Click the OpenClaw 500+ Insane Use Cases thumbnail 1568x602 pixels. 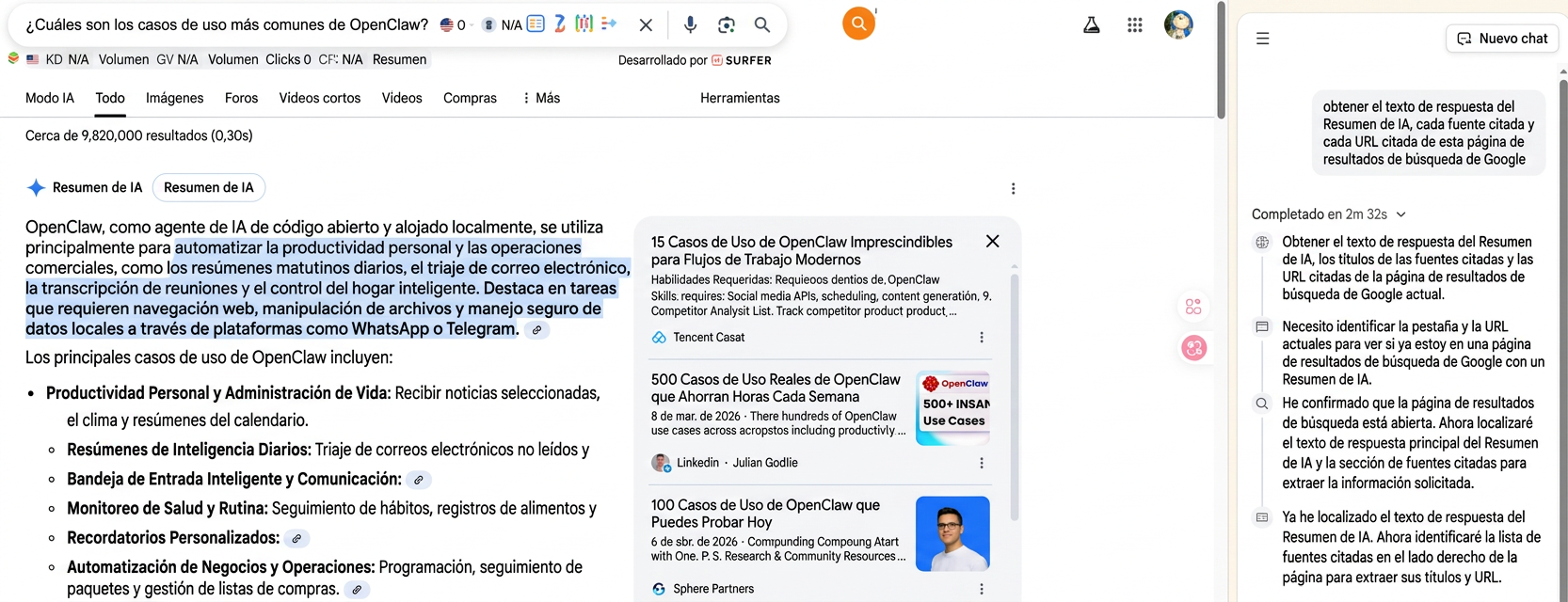coord(952,408)
